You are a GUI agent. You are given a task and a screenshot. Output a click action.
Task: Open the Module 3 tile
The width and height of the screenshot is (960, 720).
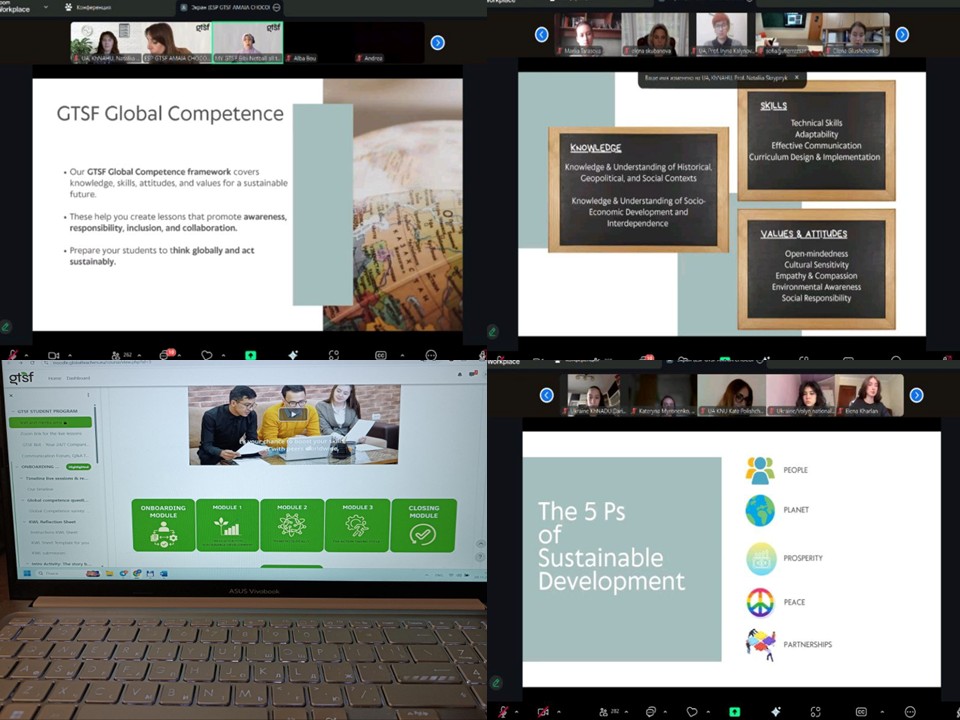(357, 525)
